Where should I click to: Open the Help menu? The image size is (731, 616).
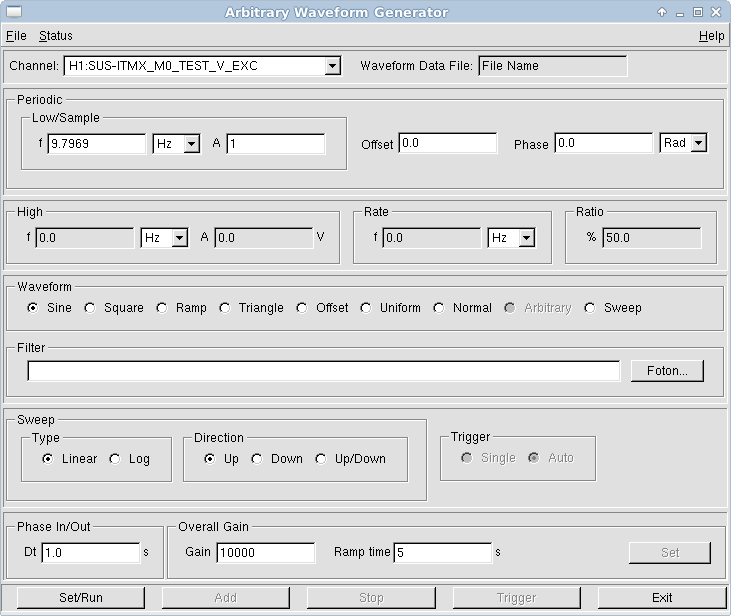(711, 36)
